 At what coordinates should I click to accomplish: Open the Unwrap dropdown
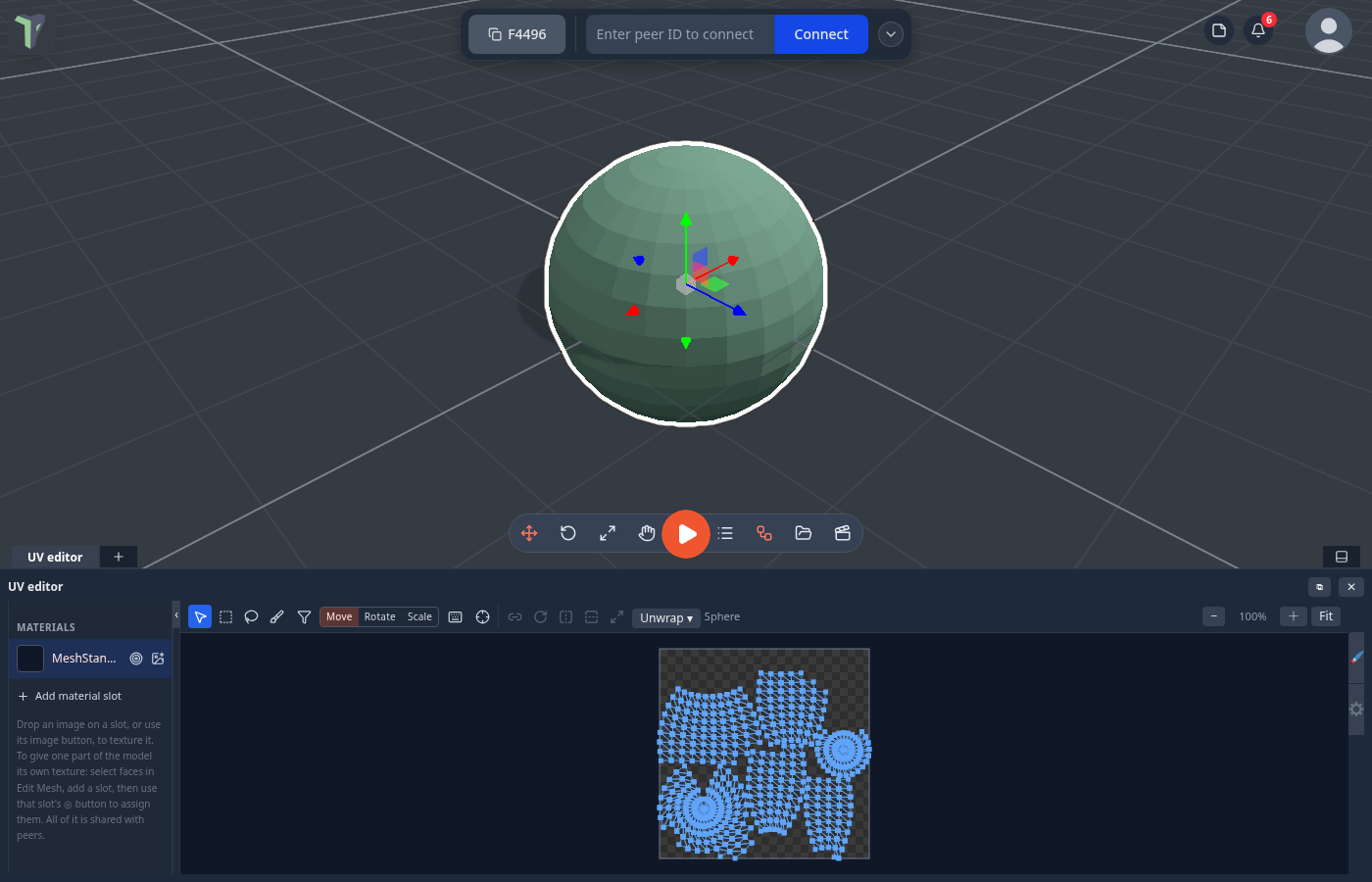[x=666, y=617]
